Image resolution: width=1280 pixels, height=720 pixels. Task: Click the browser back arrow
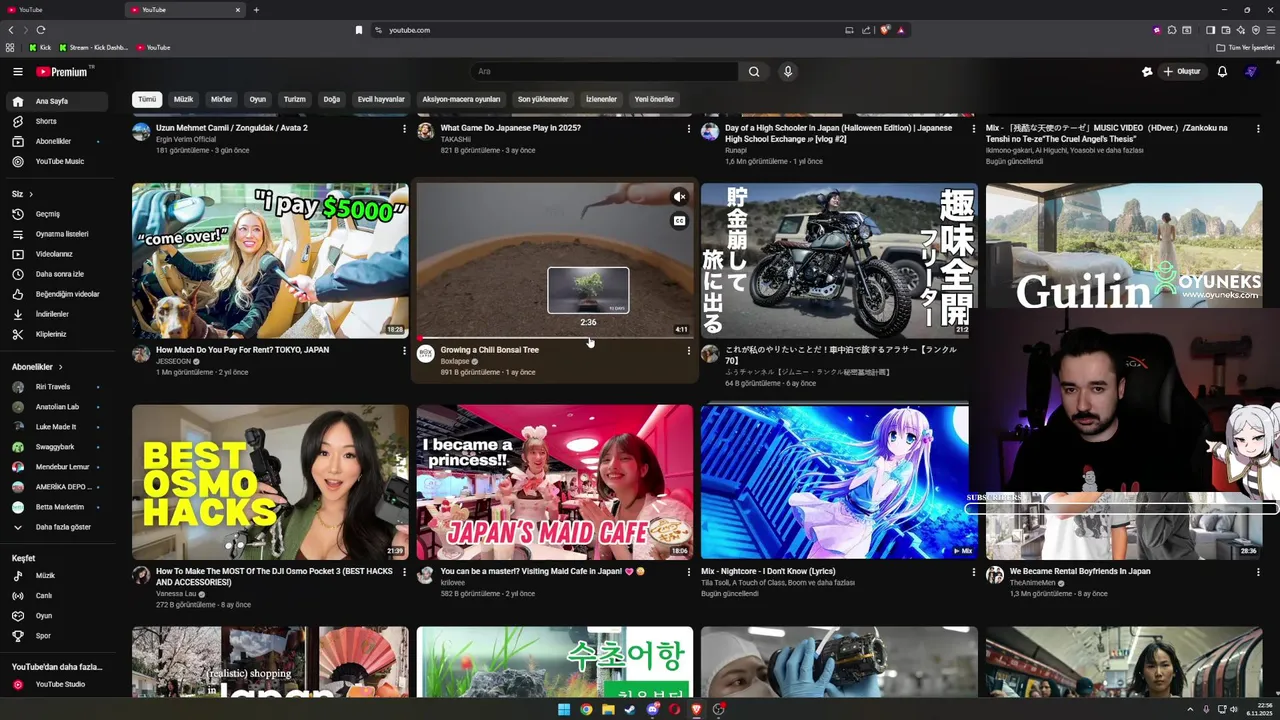[x=11, y=30]
